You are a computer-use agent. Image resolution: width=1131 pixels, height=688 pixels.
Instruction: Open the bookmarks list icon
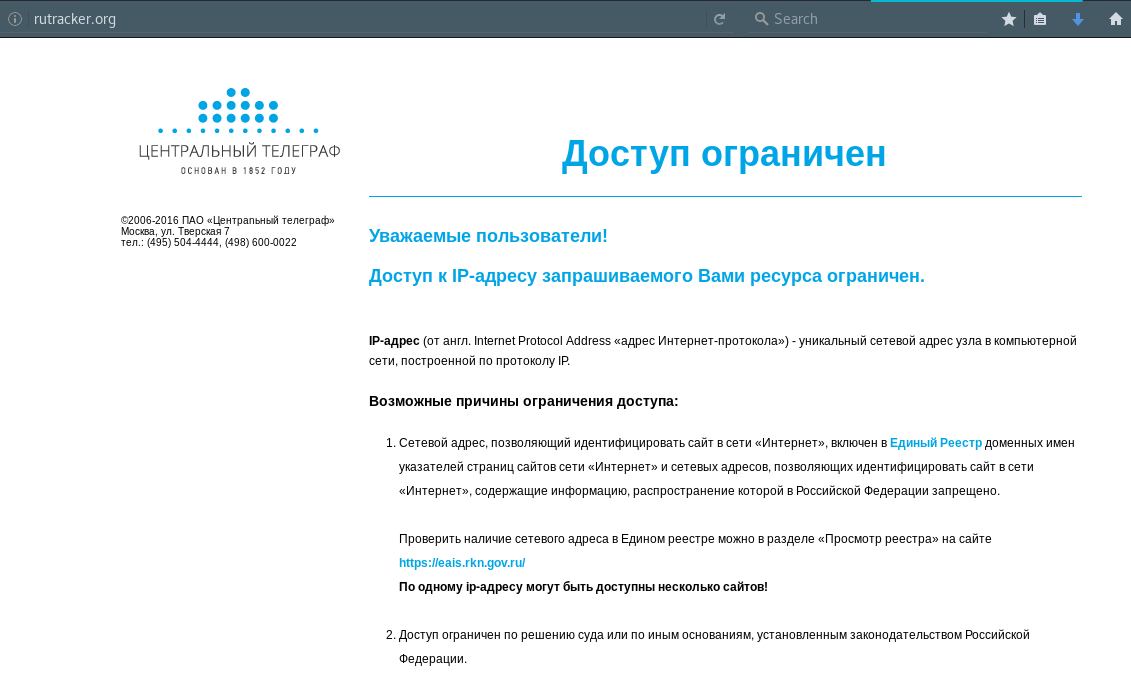click(1039, 19)
